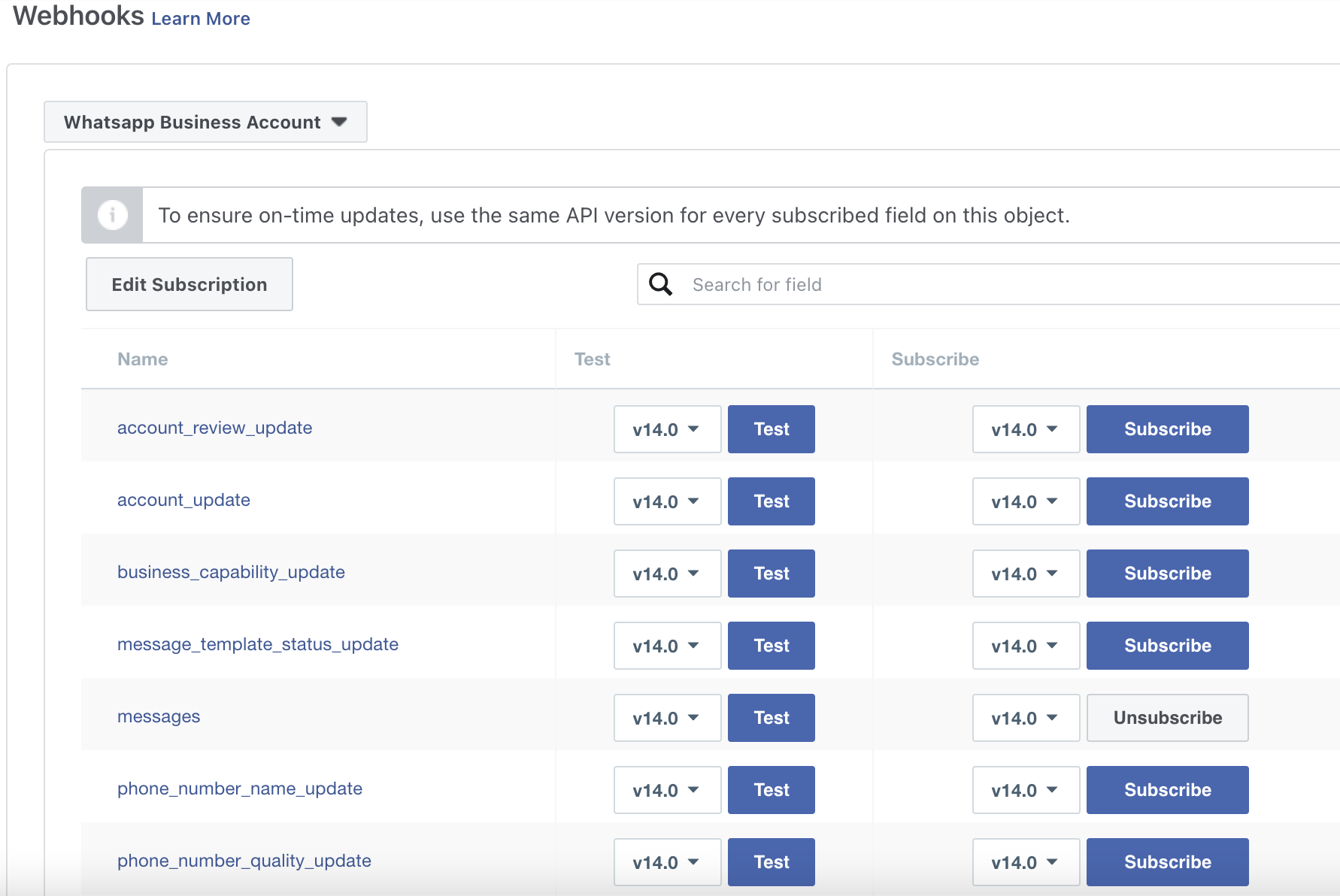Test the account_update webhook field
Viewport: 1340px width, 896px height.
(771, 501)
